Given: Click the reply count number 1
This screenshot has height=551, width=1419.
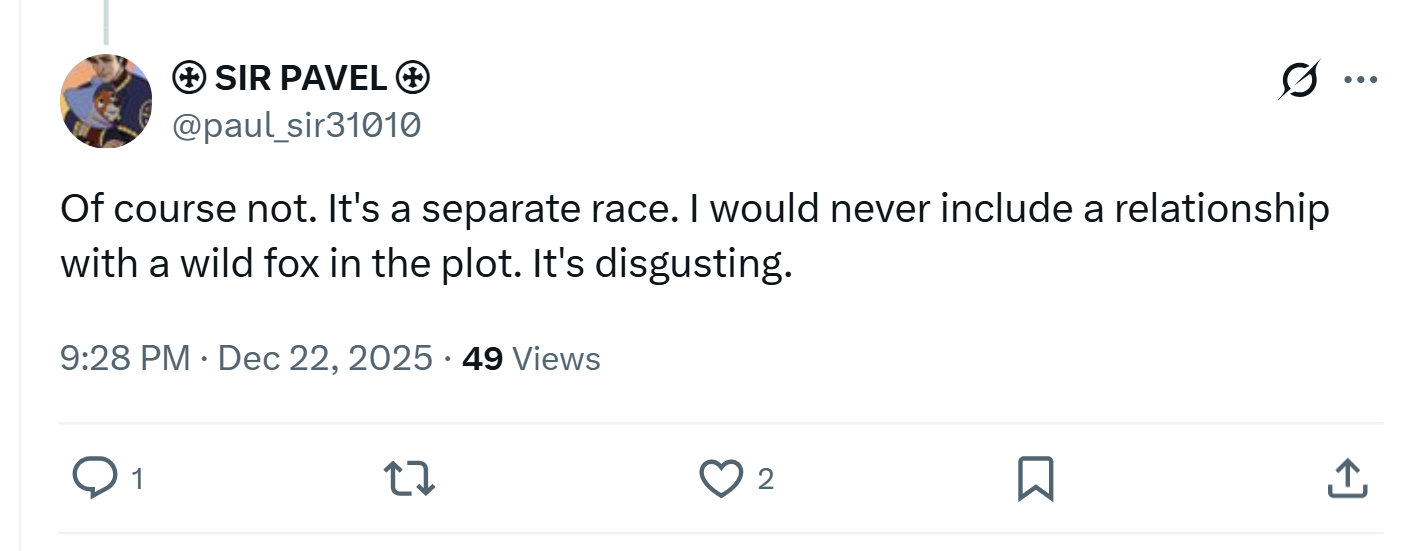Looking at the screenshot, I should [x=137, y=480].
